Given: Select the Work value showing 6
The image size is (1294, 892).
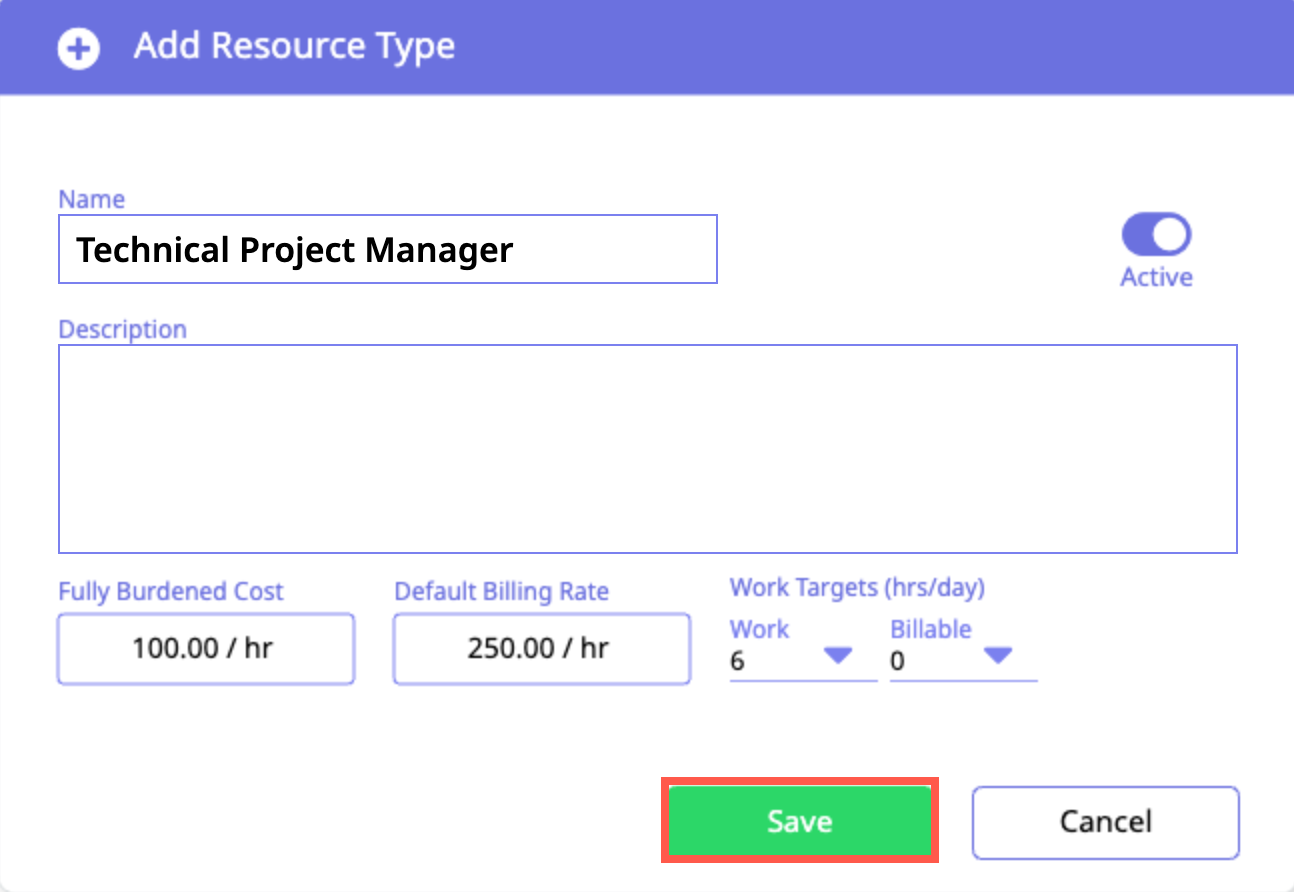Looking at the screenshot, I should pos(739,661).
